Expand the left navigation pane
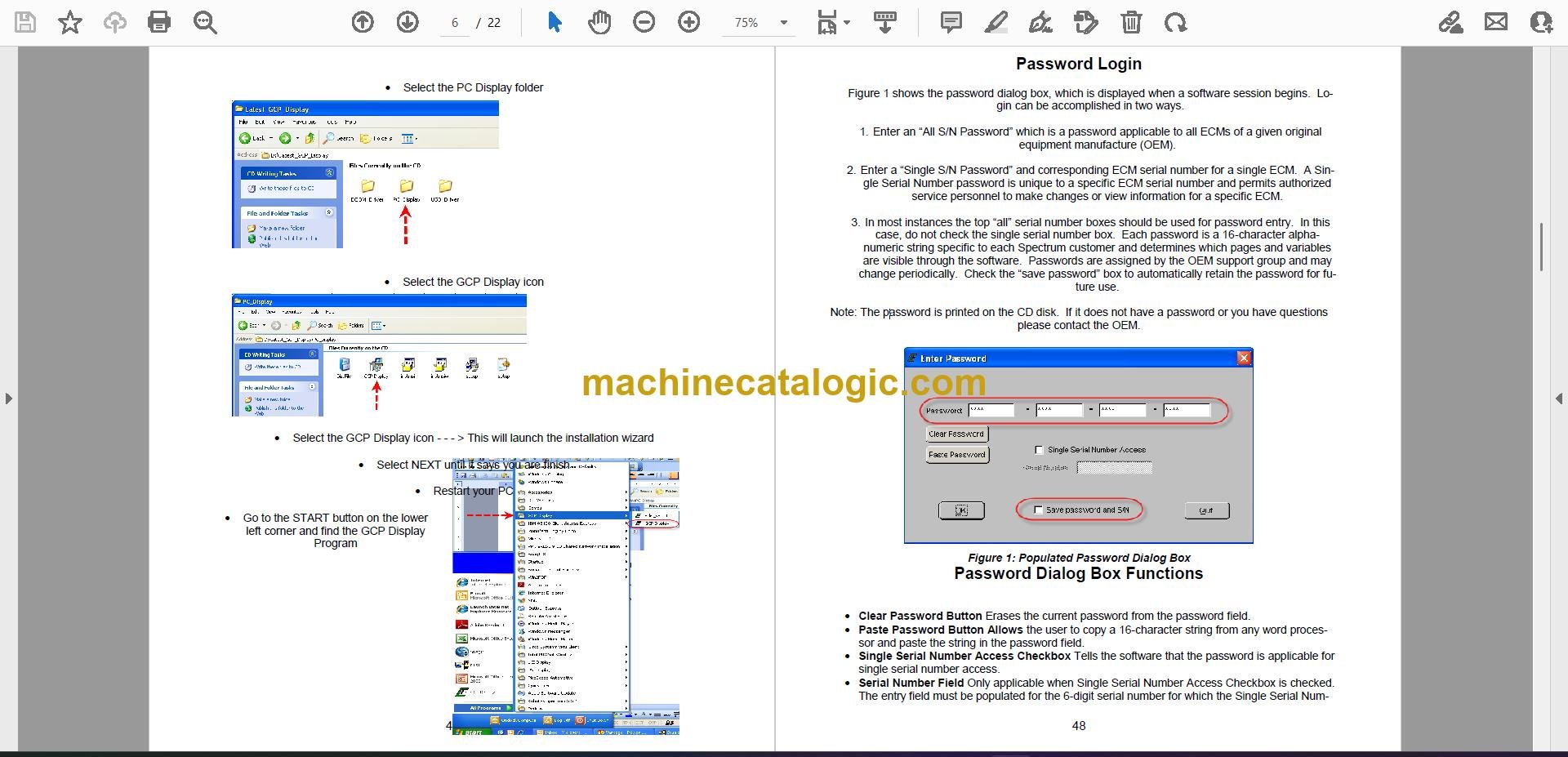The height and width of the screenshot is (757, 1568). coord(9,399)
